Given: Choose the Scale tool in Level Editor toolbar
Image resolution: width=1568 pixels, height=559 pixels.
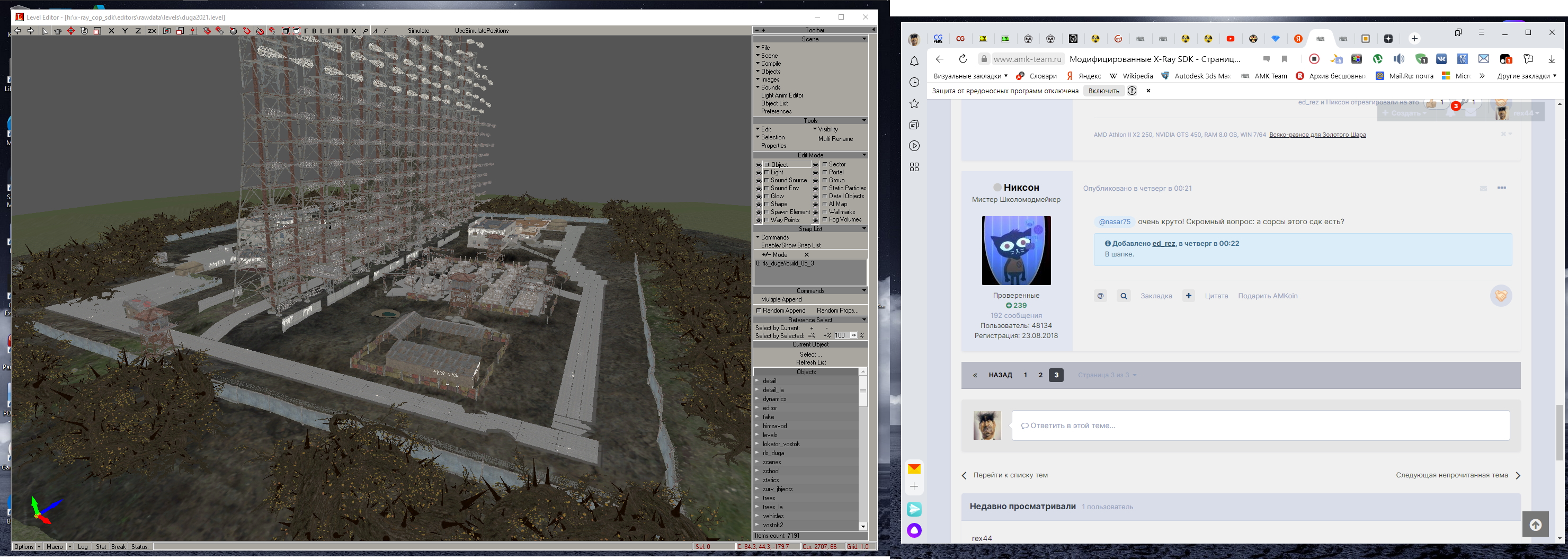Looking at the screenshot, I should click(x=97, y=31).
